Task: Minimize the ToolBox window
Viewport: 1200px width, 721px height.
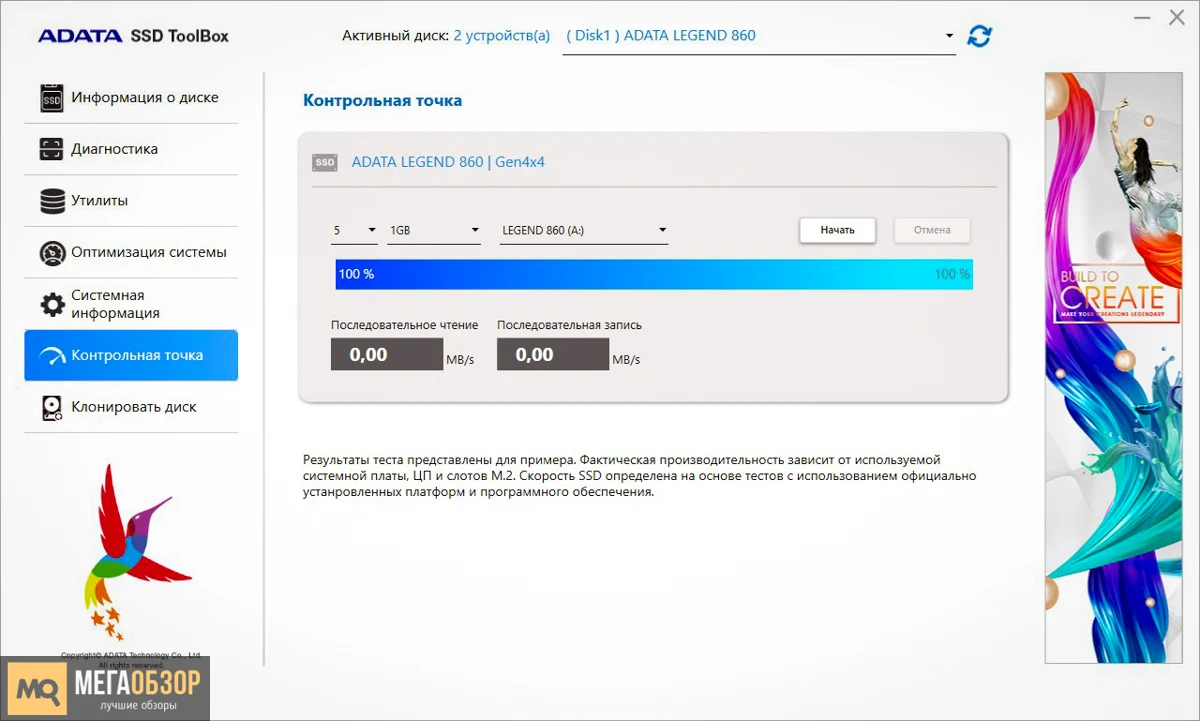Action: click(x=1144, y=17)
